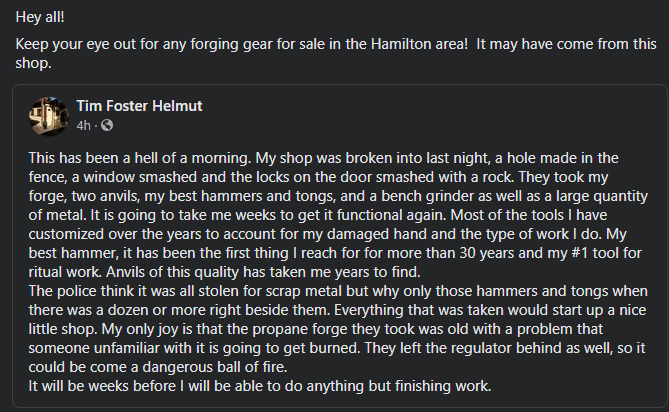Click Tim Foster Helmut's profile picture
This screenshot has height=412, width=669.
tap(49, 114)
